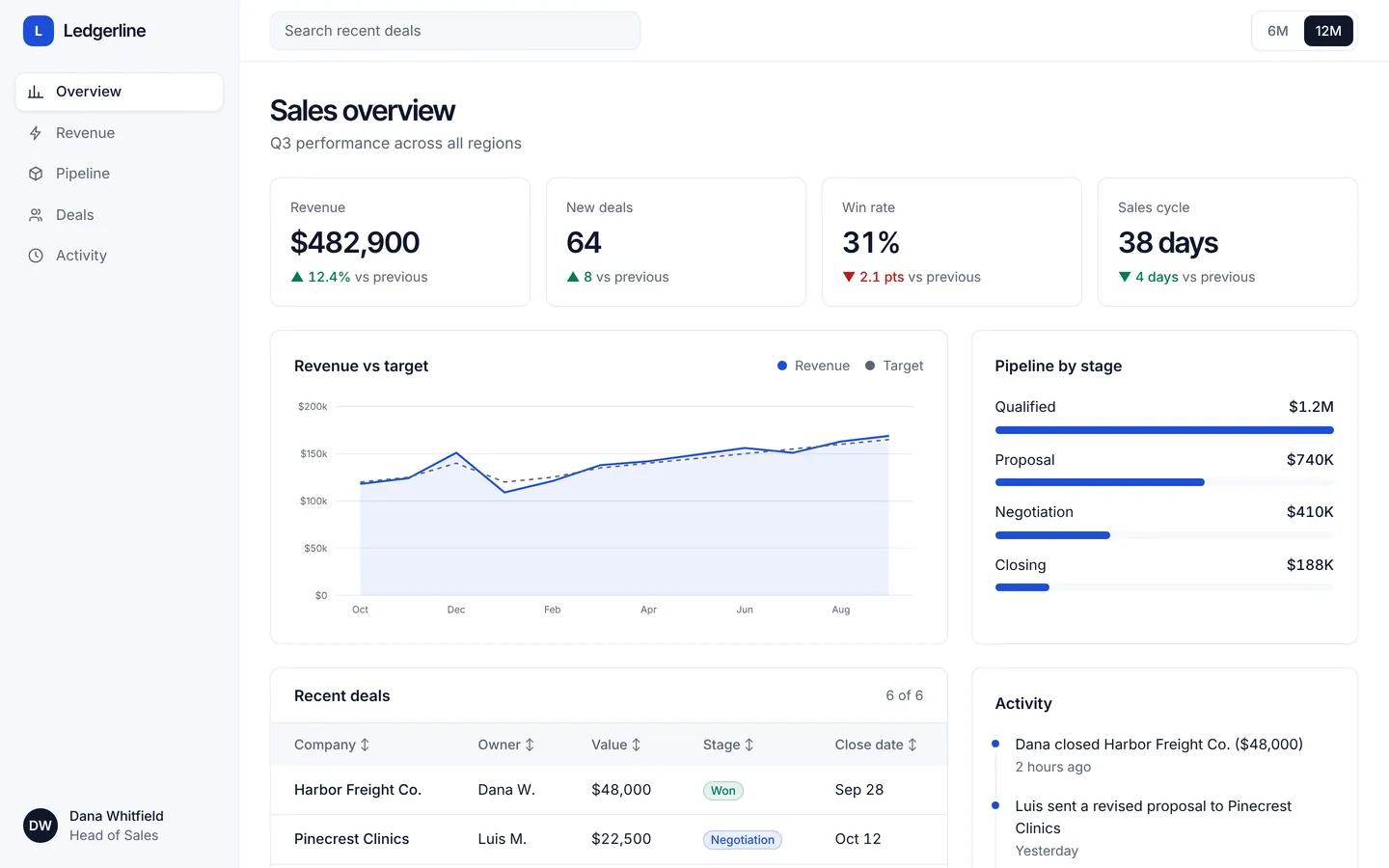Click the Revenue lightning bolt icon
Viewport: 1389px width, 868px height.
coord(36,133)
